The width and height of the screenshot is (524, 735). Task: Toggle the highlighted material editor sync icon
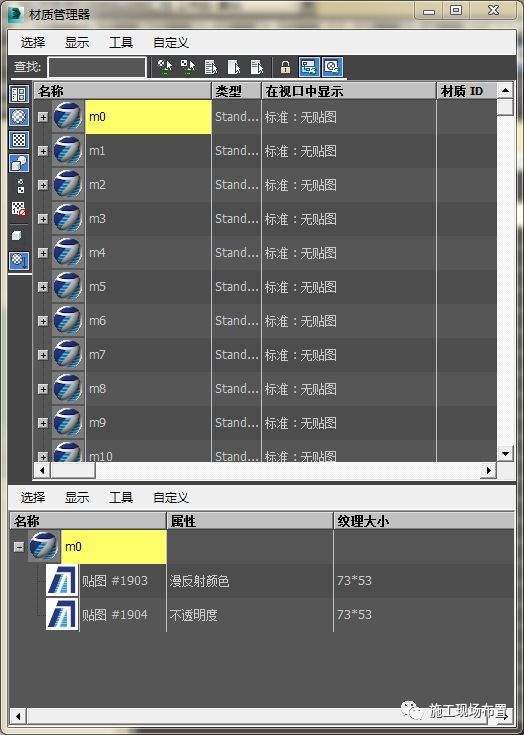pos(332,68)
